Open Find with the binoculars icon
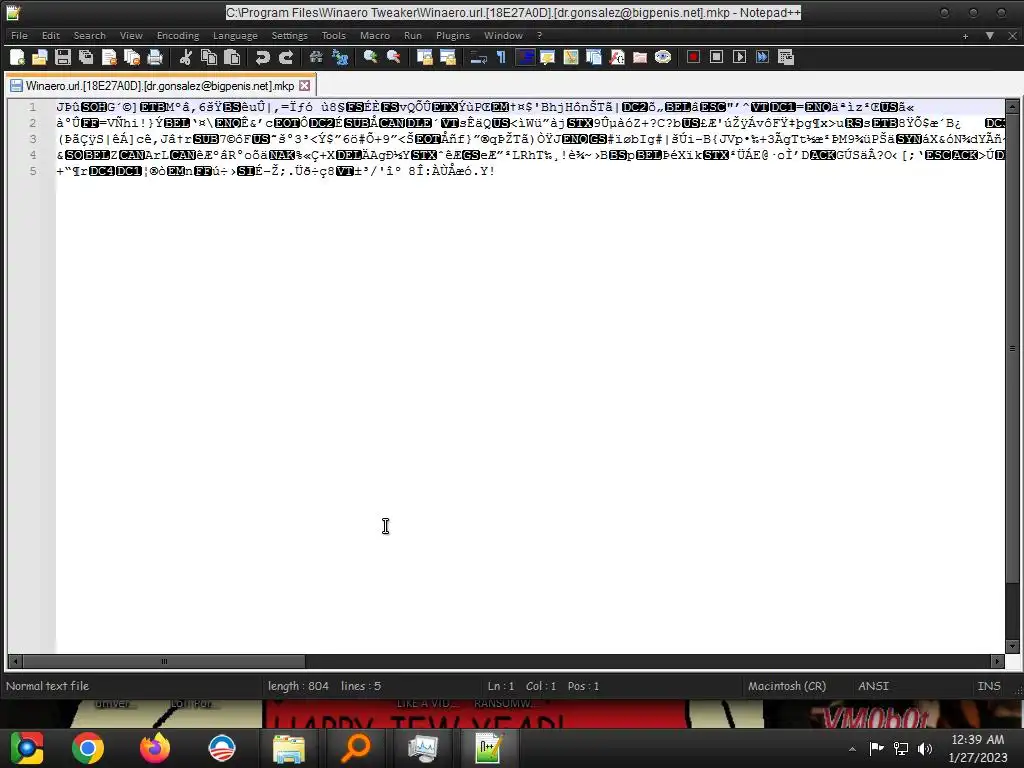 [x=316, y=57]
